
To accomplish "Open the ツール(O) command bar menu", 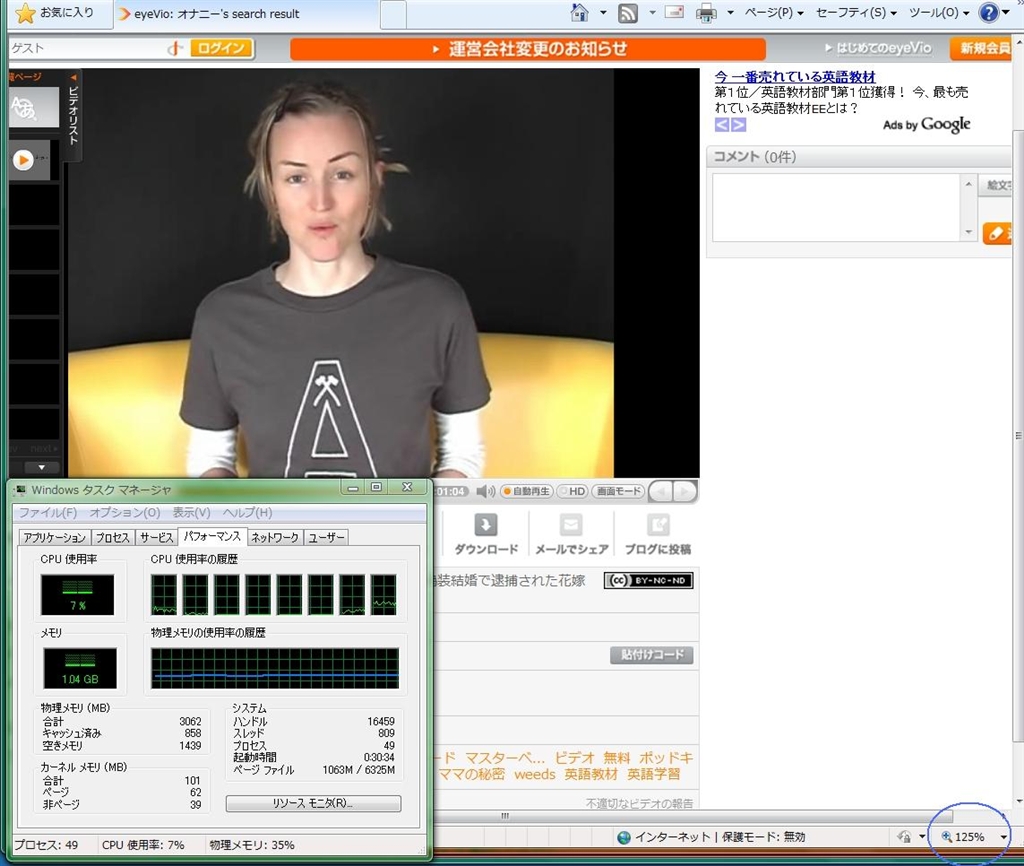I will coord(939,12).
